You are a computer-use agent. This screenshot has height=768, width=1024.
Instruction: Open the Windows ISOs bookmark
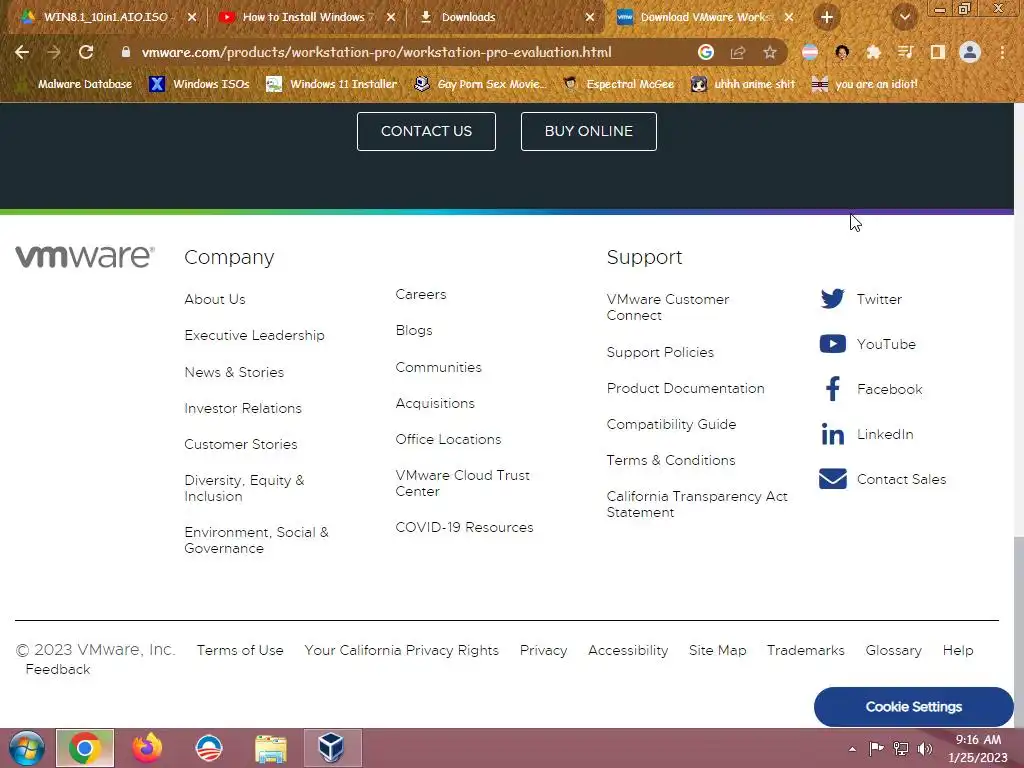200,84
